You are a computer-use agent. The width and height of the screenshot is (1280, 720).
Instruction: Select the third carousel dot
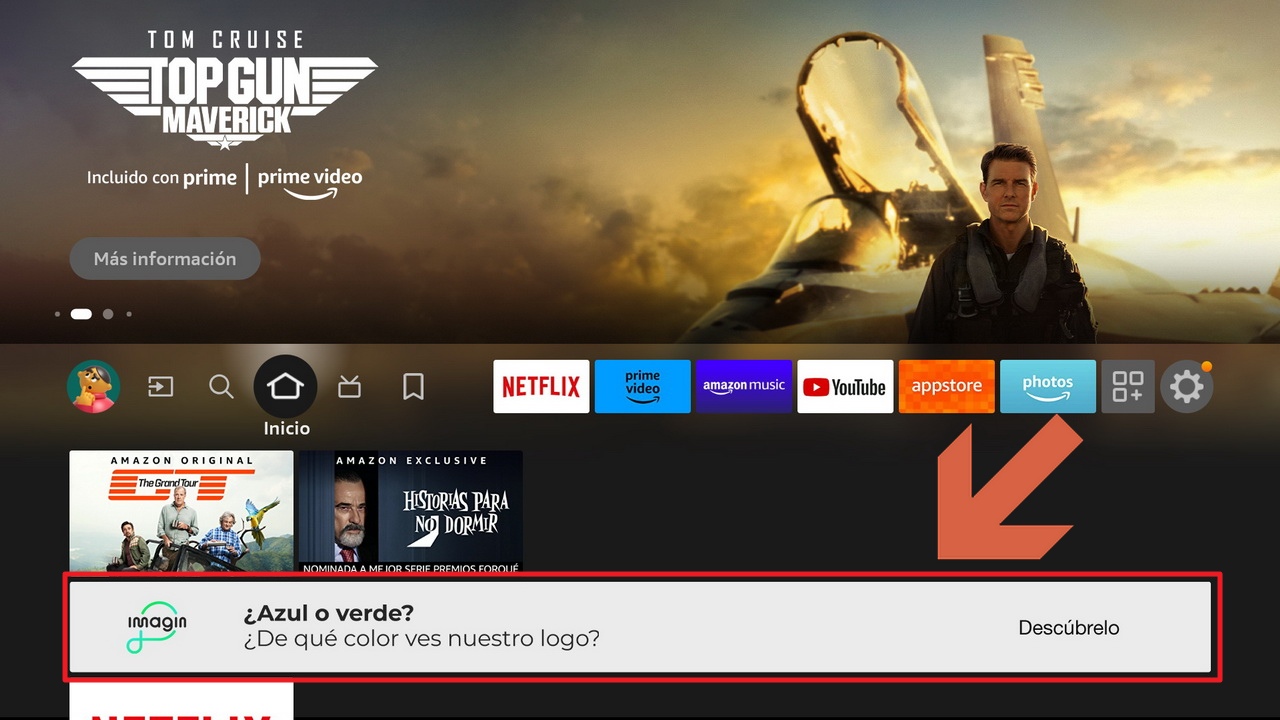coord(108,314)
